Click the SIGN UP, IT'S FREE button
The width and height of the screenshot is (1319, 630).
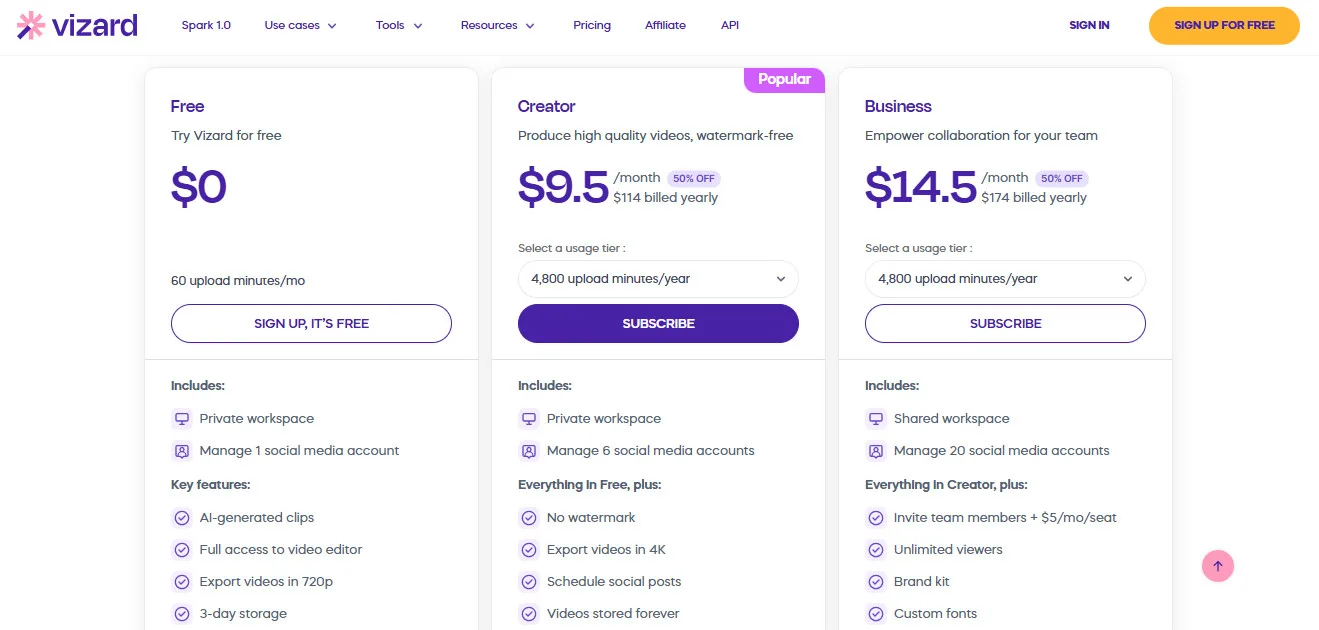click(311, 323)
